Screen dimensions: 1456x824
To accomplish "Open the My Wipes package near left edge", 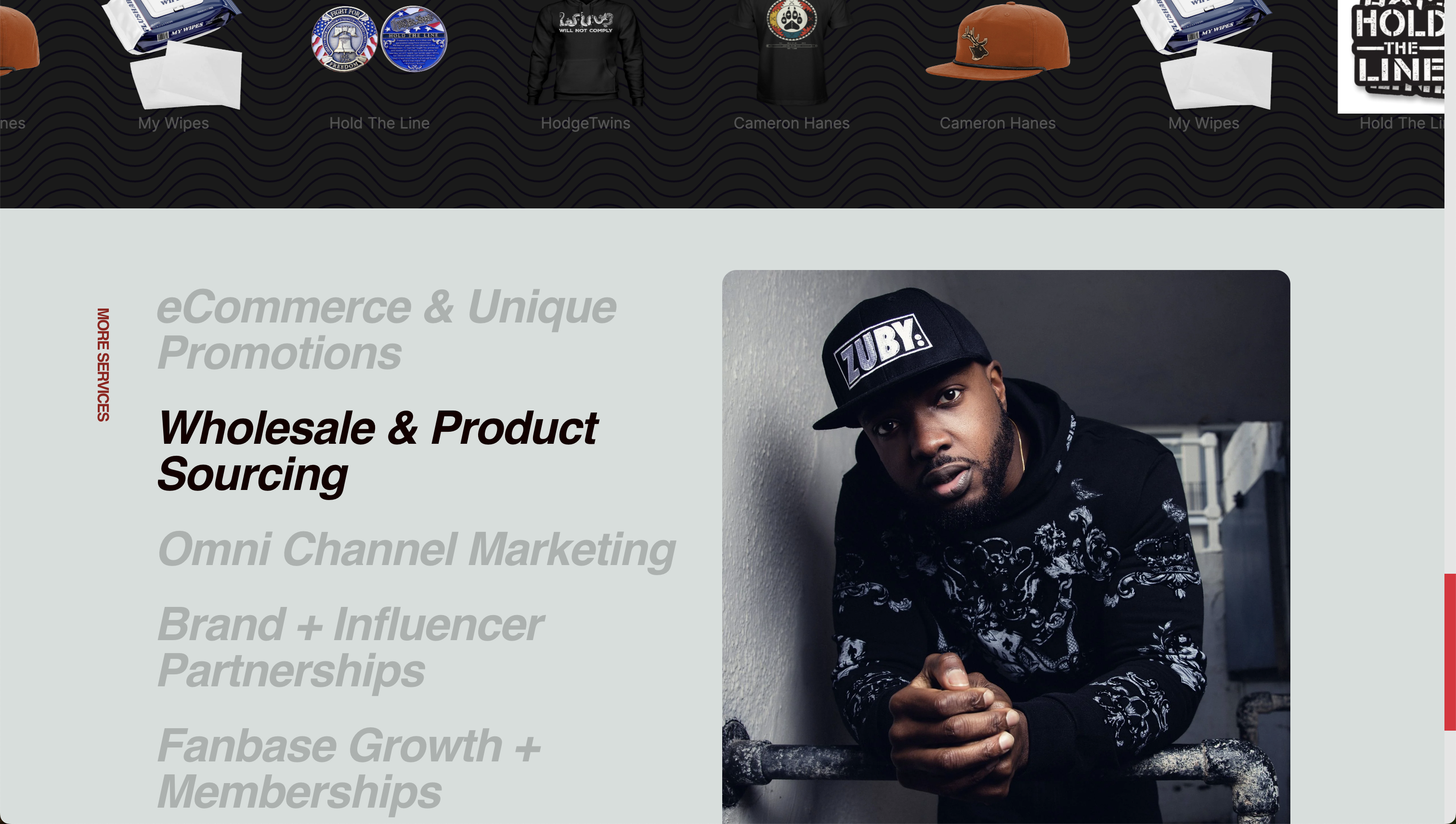I will (173, 55).
